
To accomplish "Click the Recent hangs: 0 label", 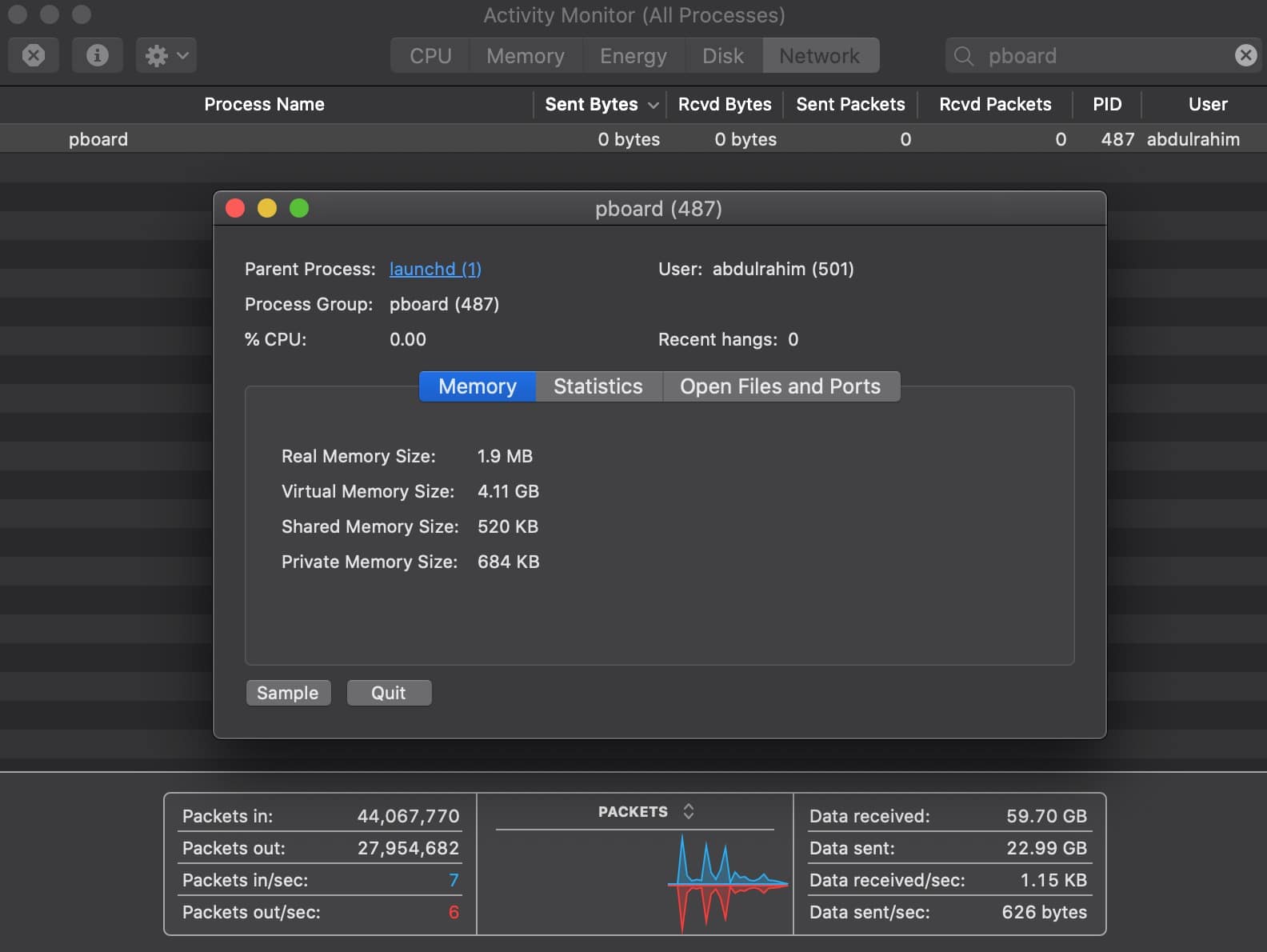I will tap(728, 339).
